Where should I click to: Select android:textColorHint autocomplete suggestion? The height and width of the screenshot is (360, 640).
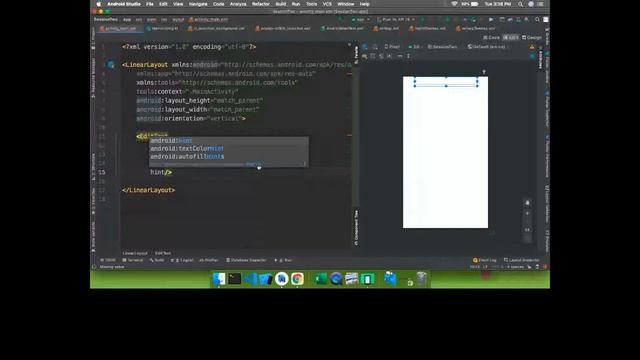[229, 149]
